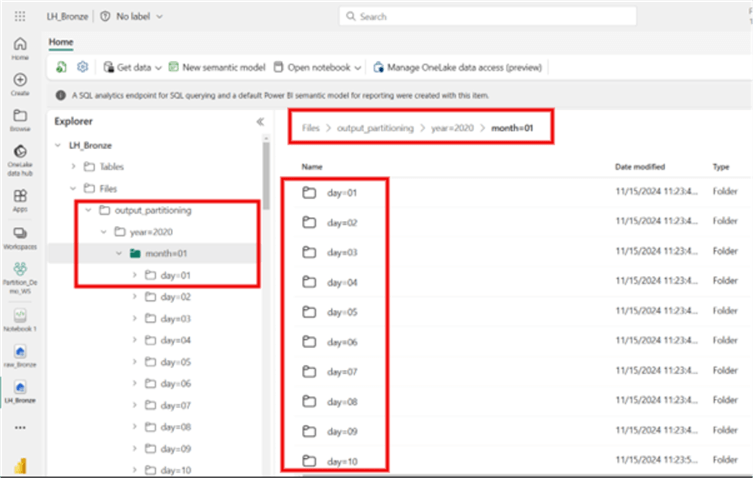Viewport: 753px width, 478px height.
Task: Click Files in the breadcrumb
Action: pyautogui.click(x=310, y=128)
